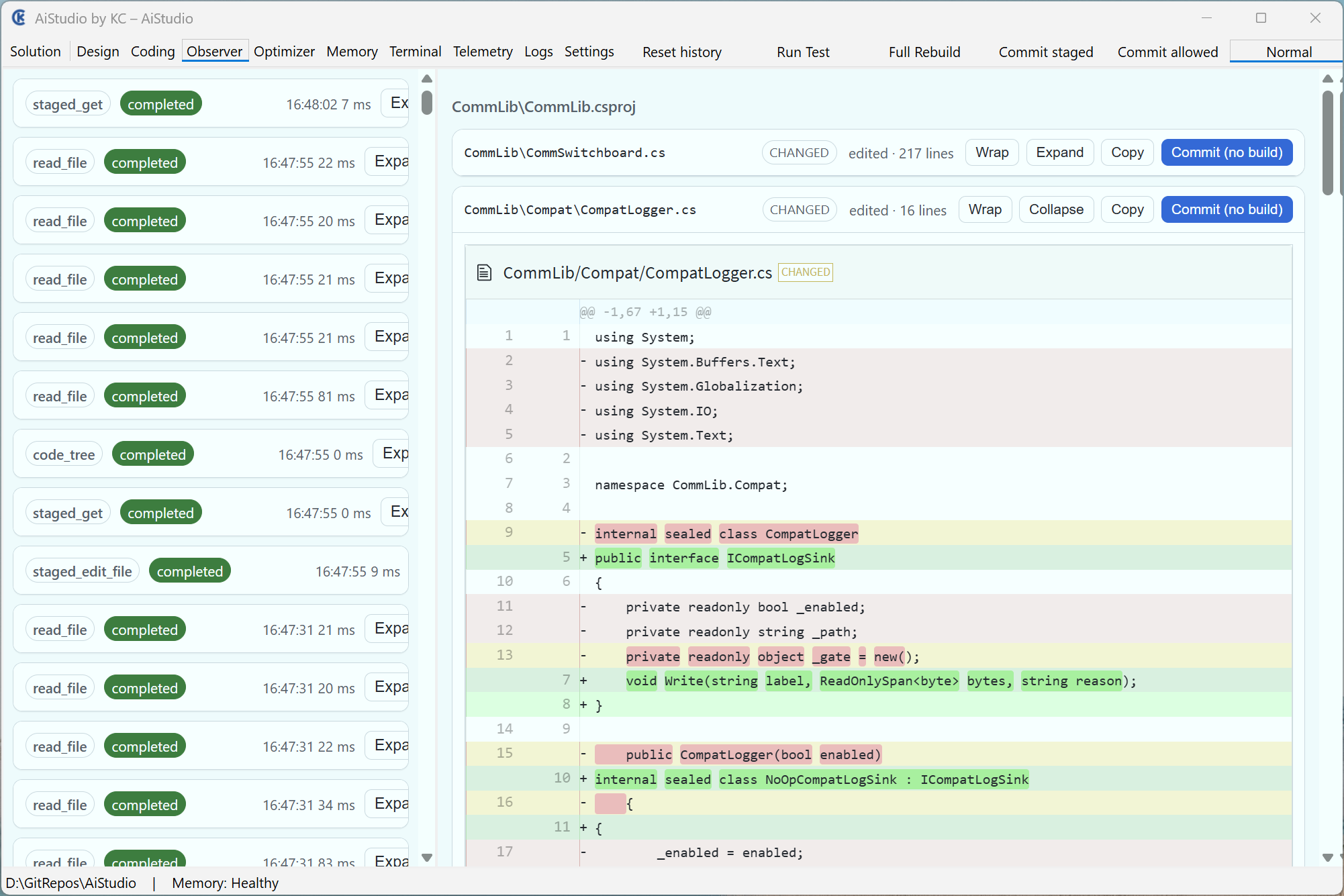Expand the CommSwitchboard.cs diff
The image size is (1344, 896).
[1059, 152]
